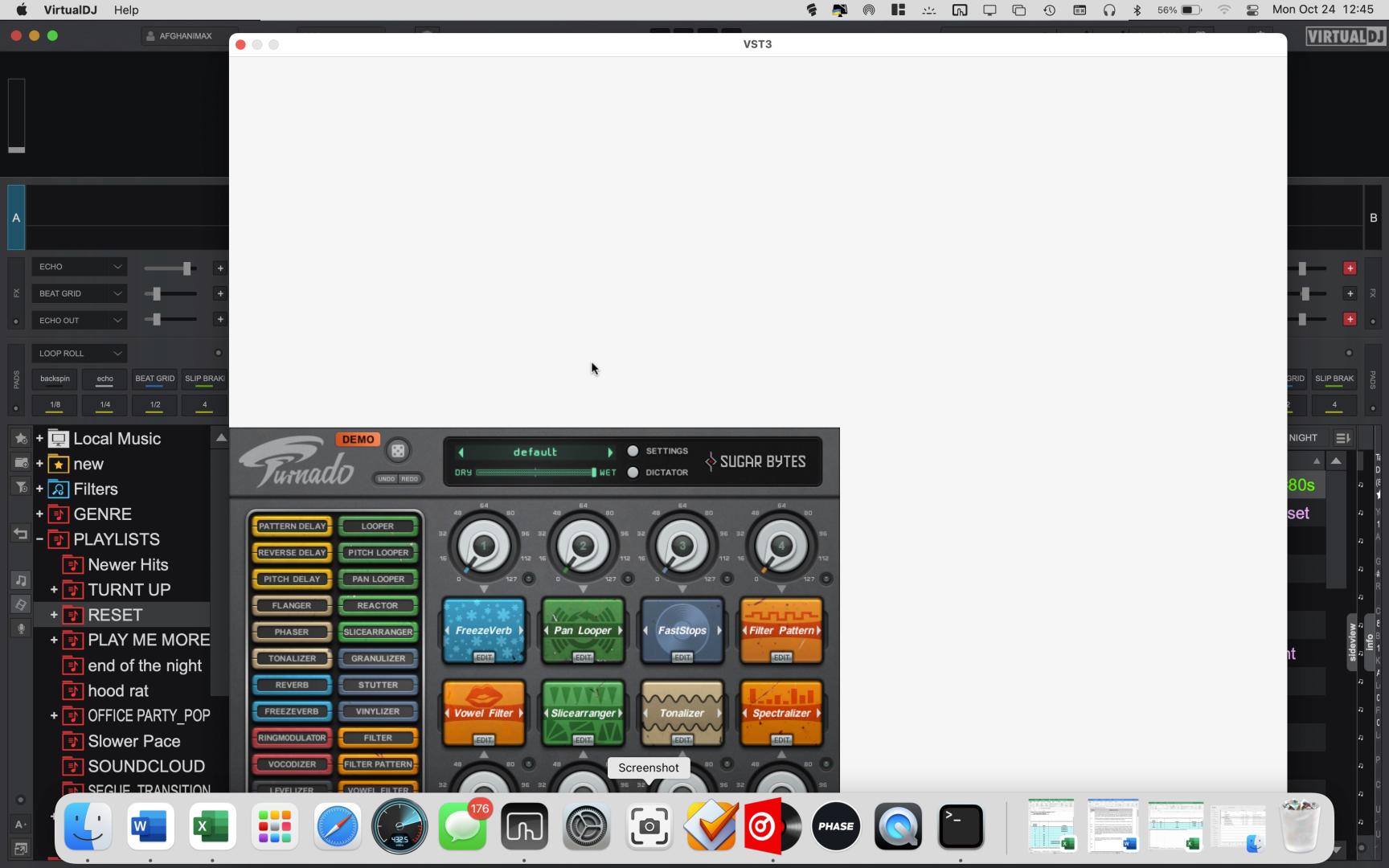Open System Preferences gear in dock
Image resolution: width=1389 pixels, height=868 pixels.
coord(587,826)
